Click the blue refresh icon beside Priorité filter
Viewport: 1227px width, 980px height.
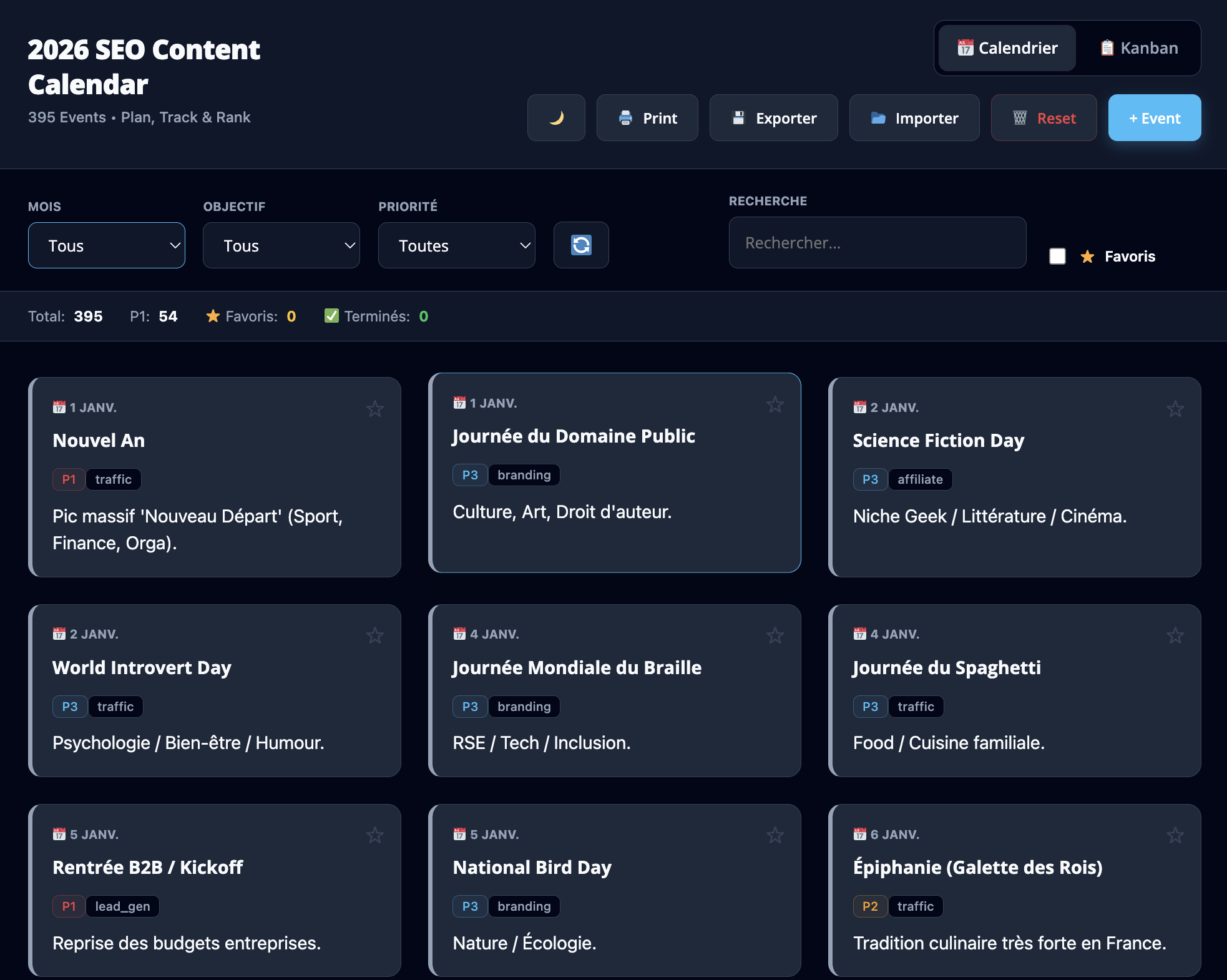tap(580, 245)
